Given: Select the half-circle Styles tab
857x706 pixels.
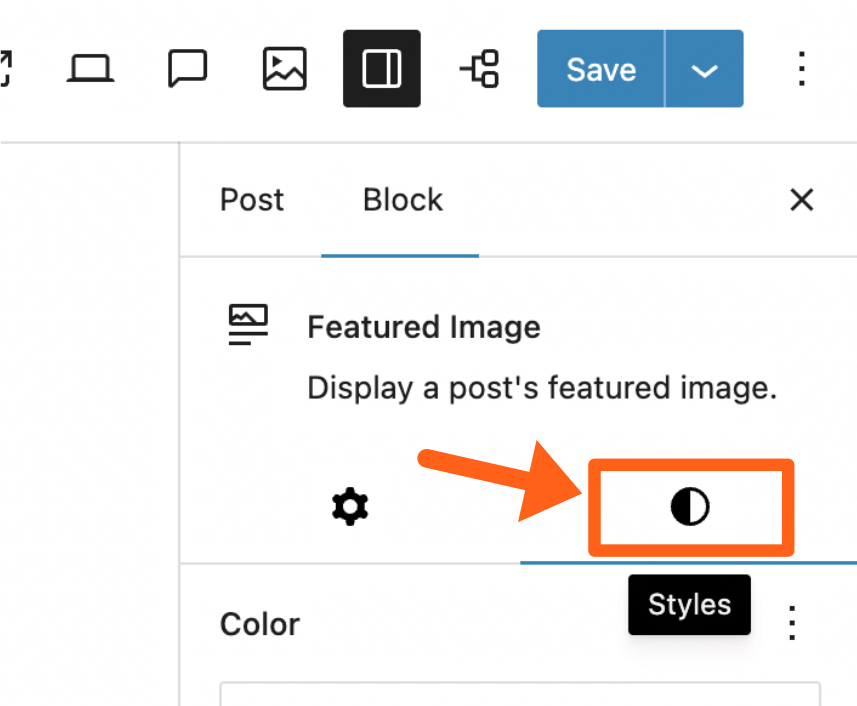Looking at the screenshot, I should (x=689, y=508).
